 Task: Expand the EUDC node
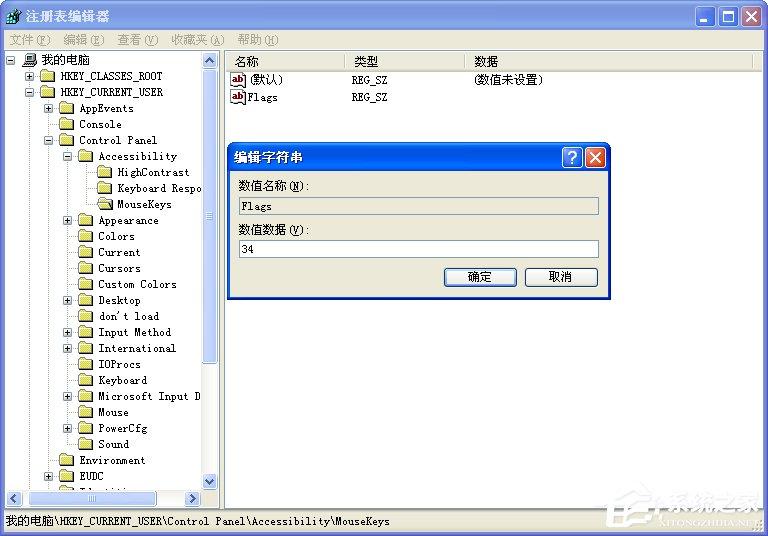click(48, 476)
